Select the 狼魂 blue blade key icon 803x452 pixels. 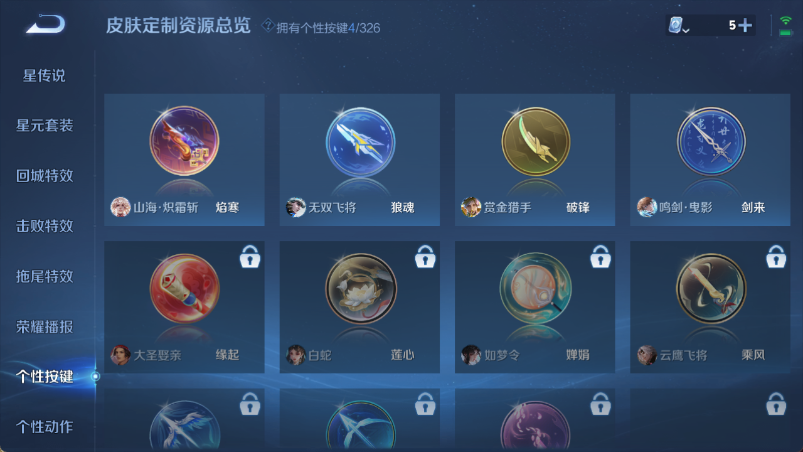click(x=360, y=142)
